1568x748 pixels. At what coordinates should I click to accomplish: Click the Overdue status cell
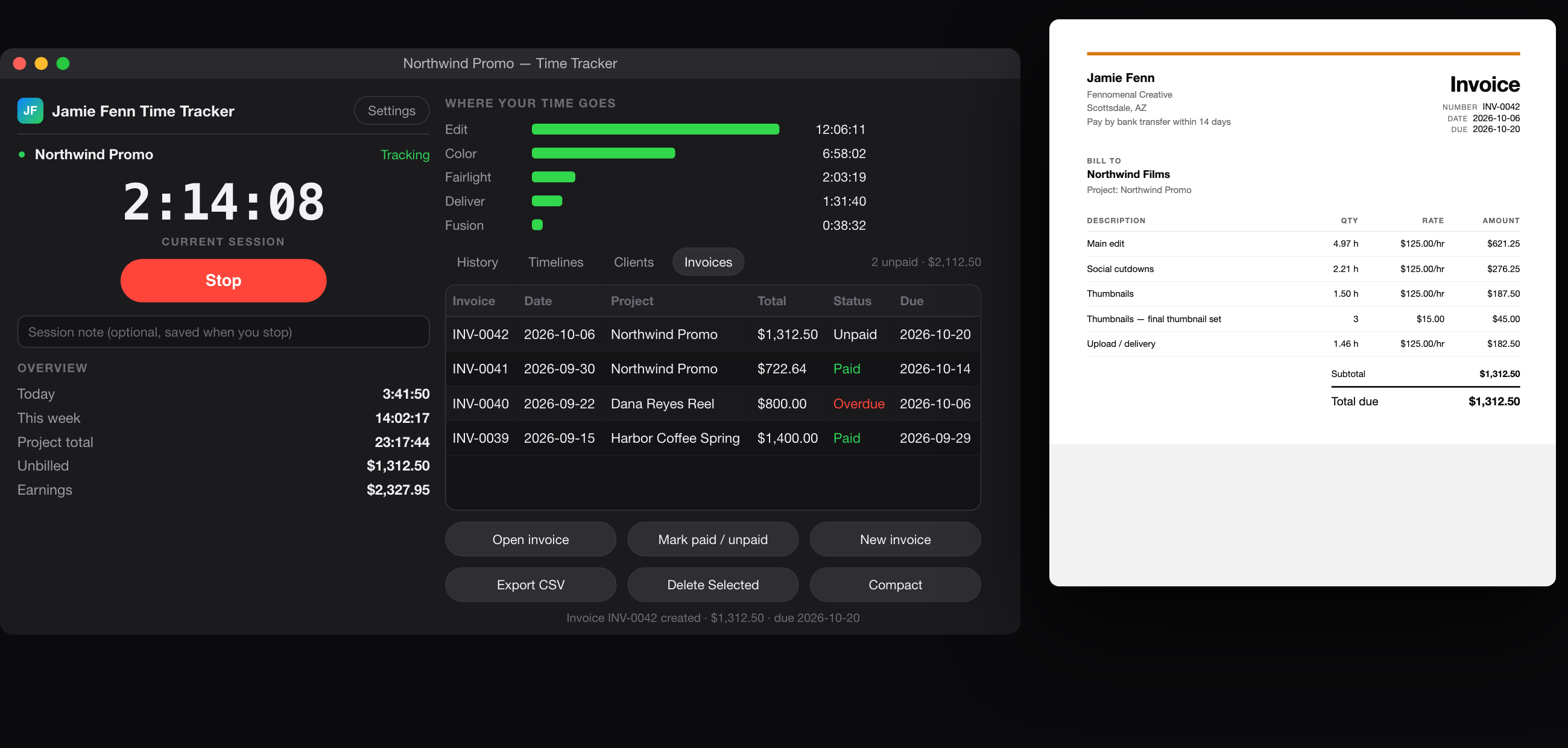point(859,404)
